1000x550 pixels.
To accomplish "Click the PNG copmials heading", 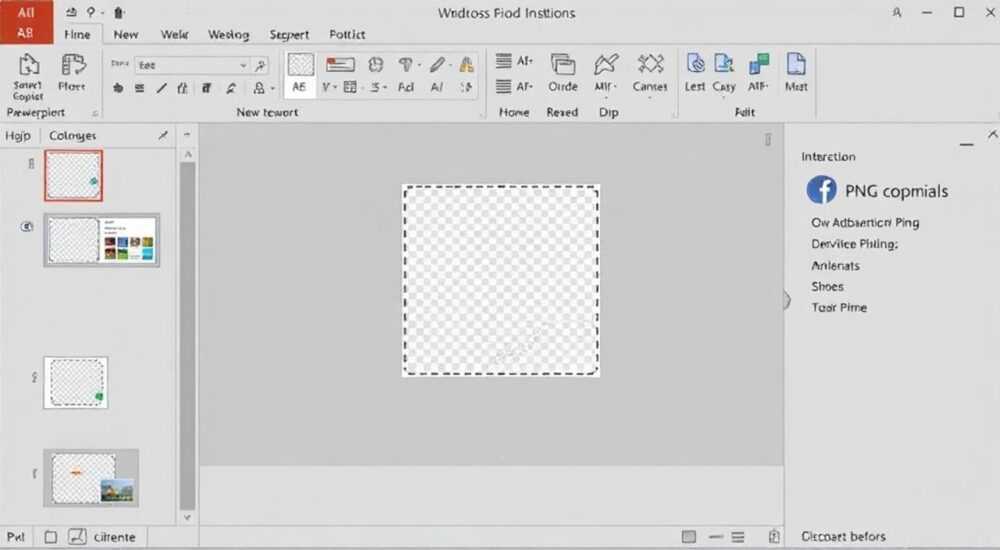I will coord(896,191).
